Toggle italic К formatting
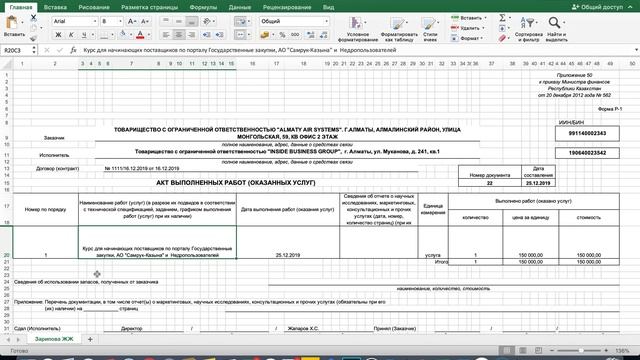Viewport: 640px width, 360px height. coord(71,35)
